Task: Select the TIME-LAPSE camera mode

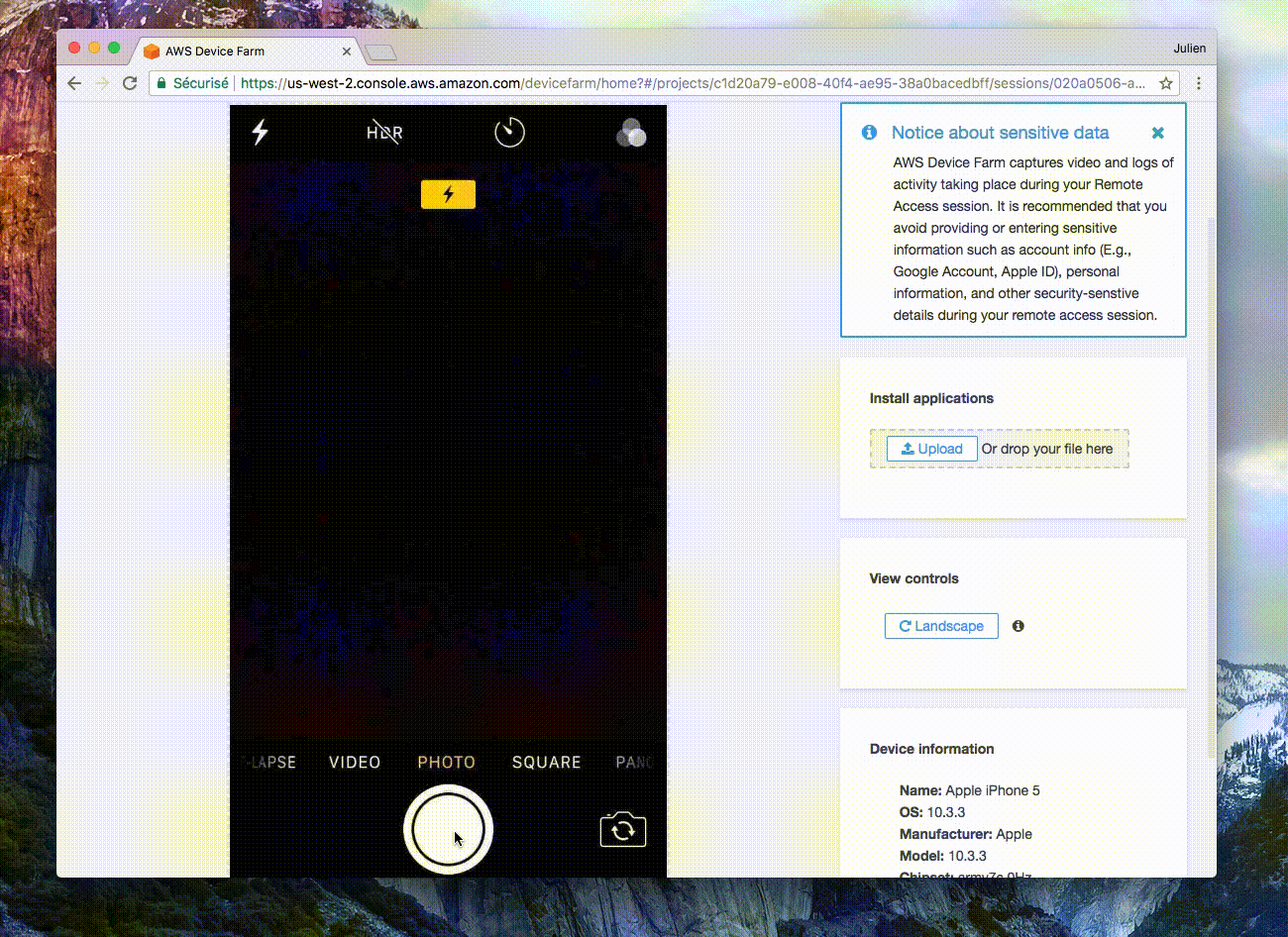Action: tap(268, 762)
